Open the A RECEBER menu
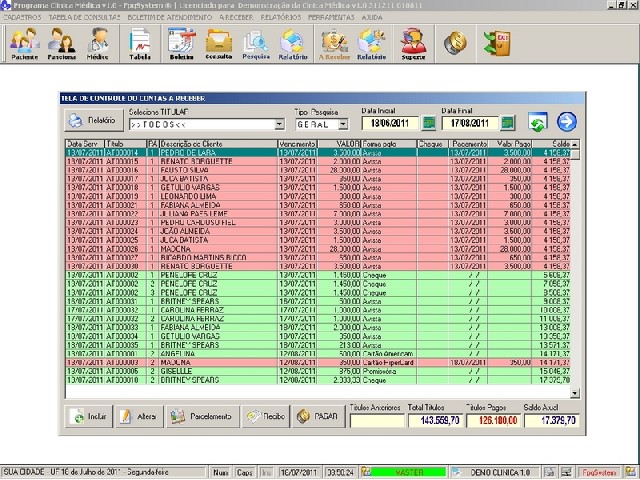Image resolution: width=640 pixels, height=480 pixels. 236,18
